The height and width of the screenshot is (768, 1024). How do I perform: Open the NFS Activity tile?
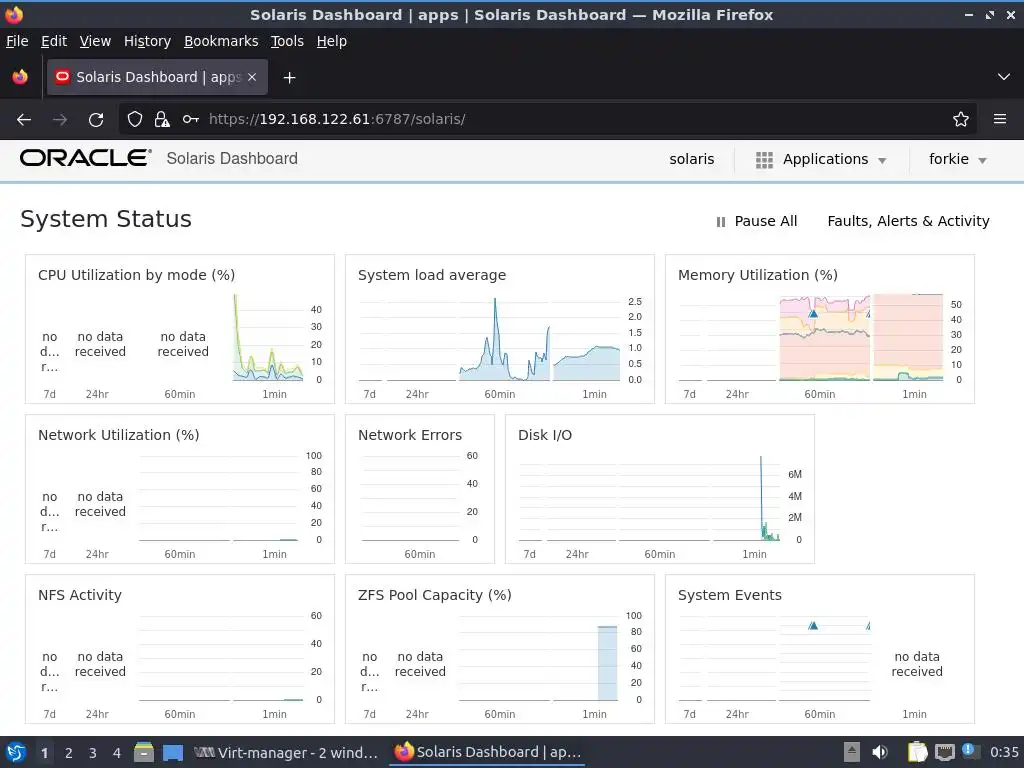point(180,649)
